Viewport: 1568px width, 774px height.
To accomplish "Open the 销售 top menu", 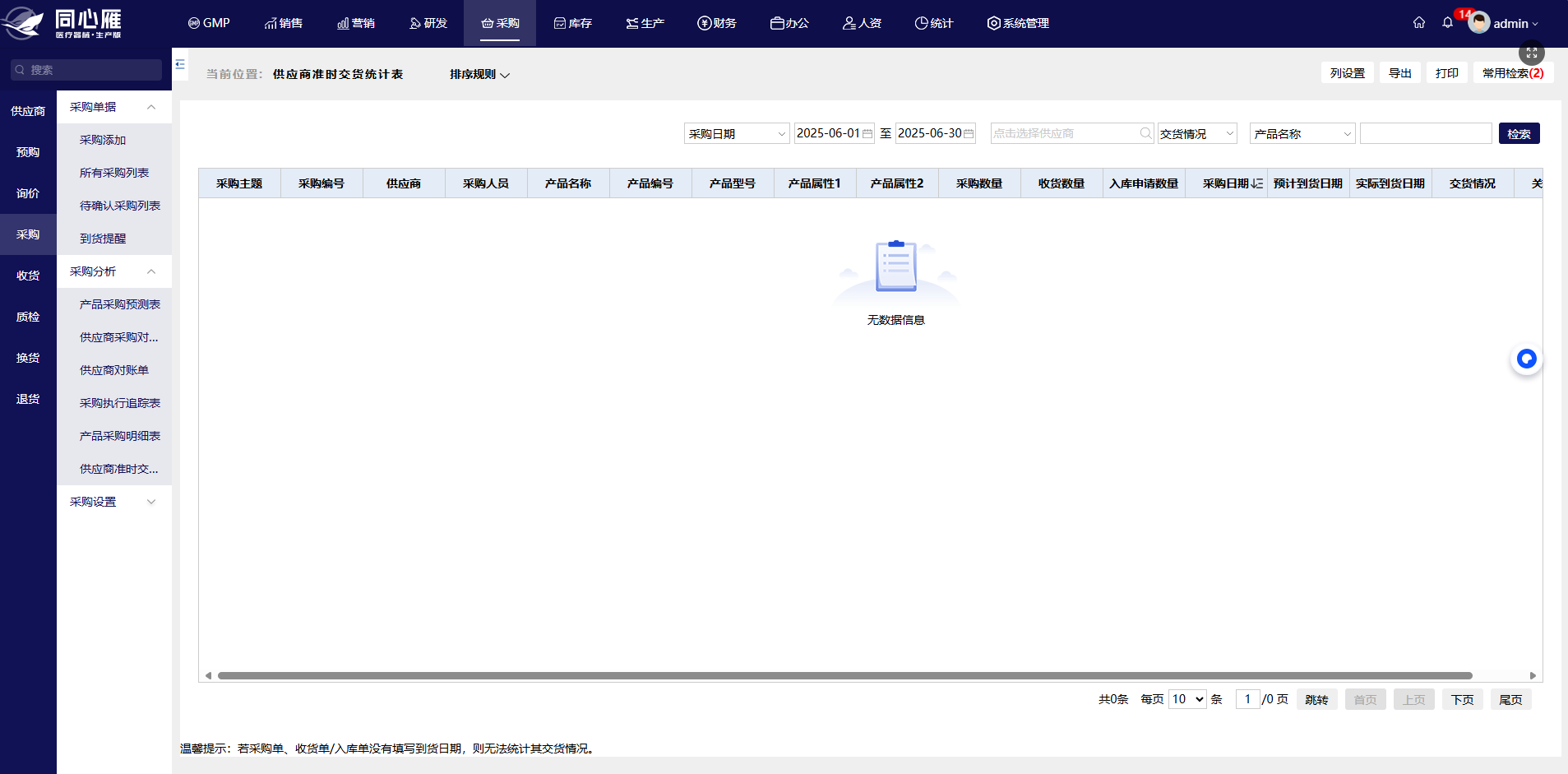I will [283, 23].
